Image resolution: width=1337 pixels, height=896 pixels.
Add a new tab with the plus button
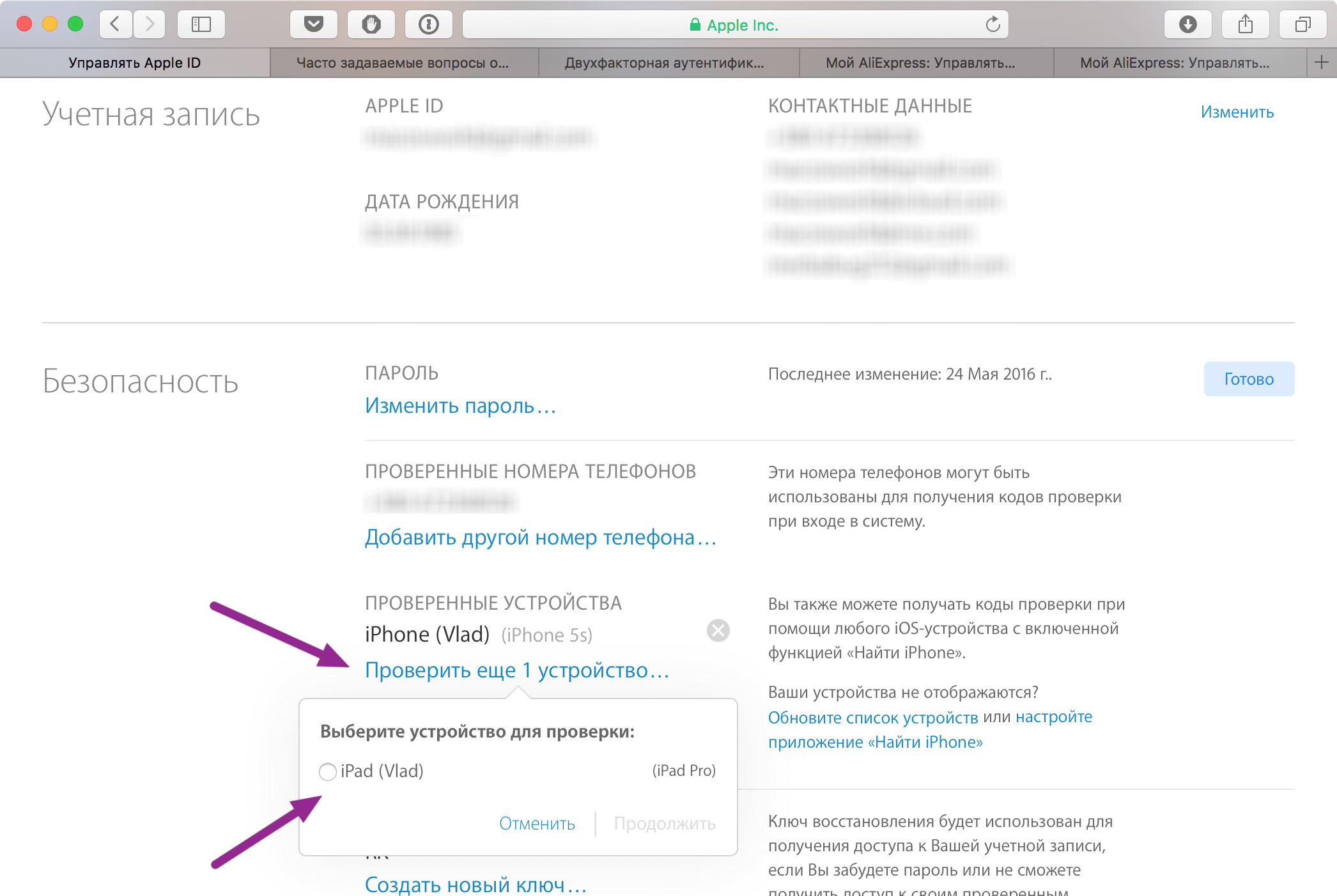point(1322,63)
